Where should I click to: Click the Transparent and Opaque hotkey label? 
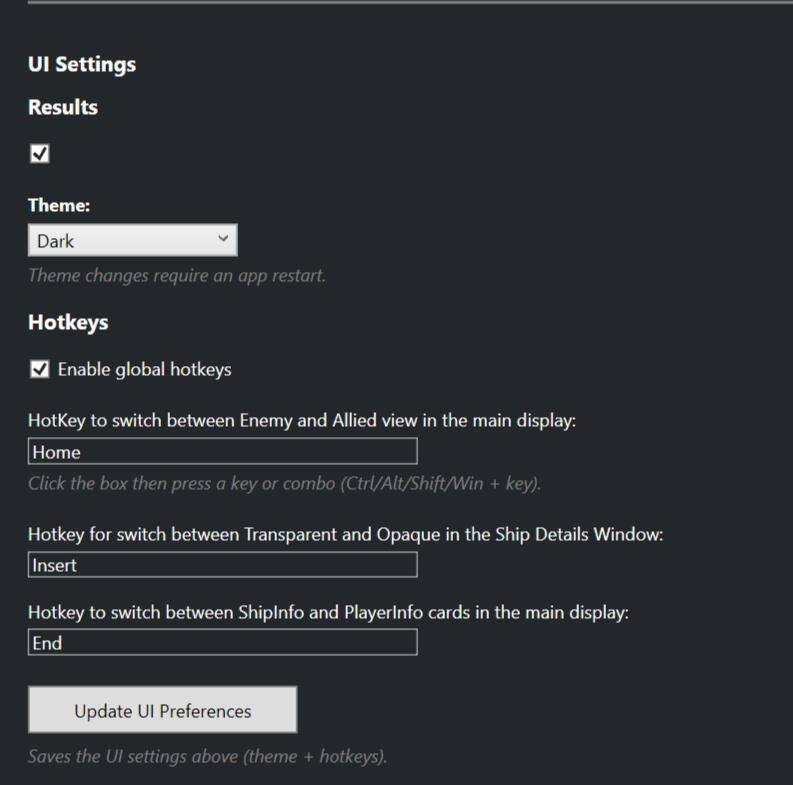[x=345, y=534]
